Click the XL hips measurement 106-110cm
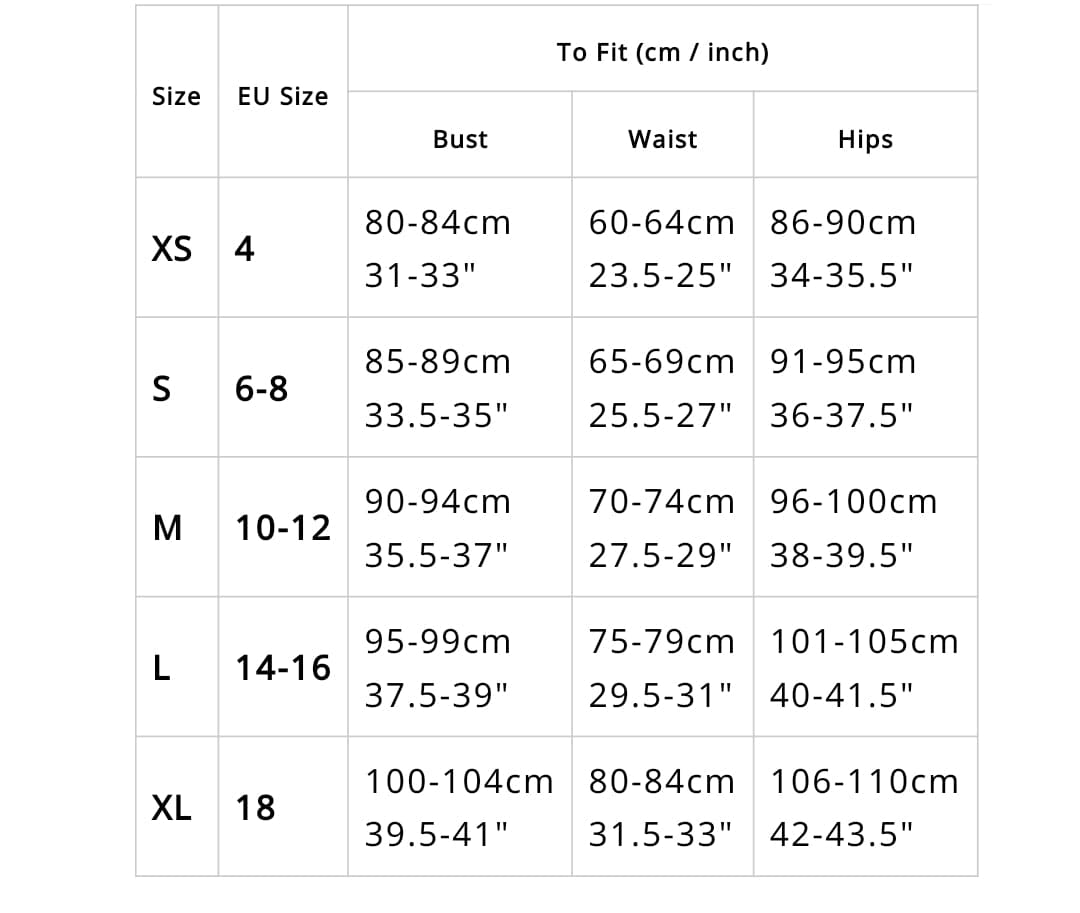Image resolution: width=1080 pixels, height=913 pixels. tap(864, 782)
